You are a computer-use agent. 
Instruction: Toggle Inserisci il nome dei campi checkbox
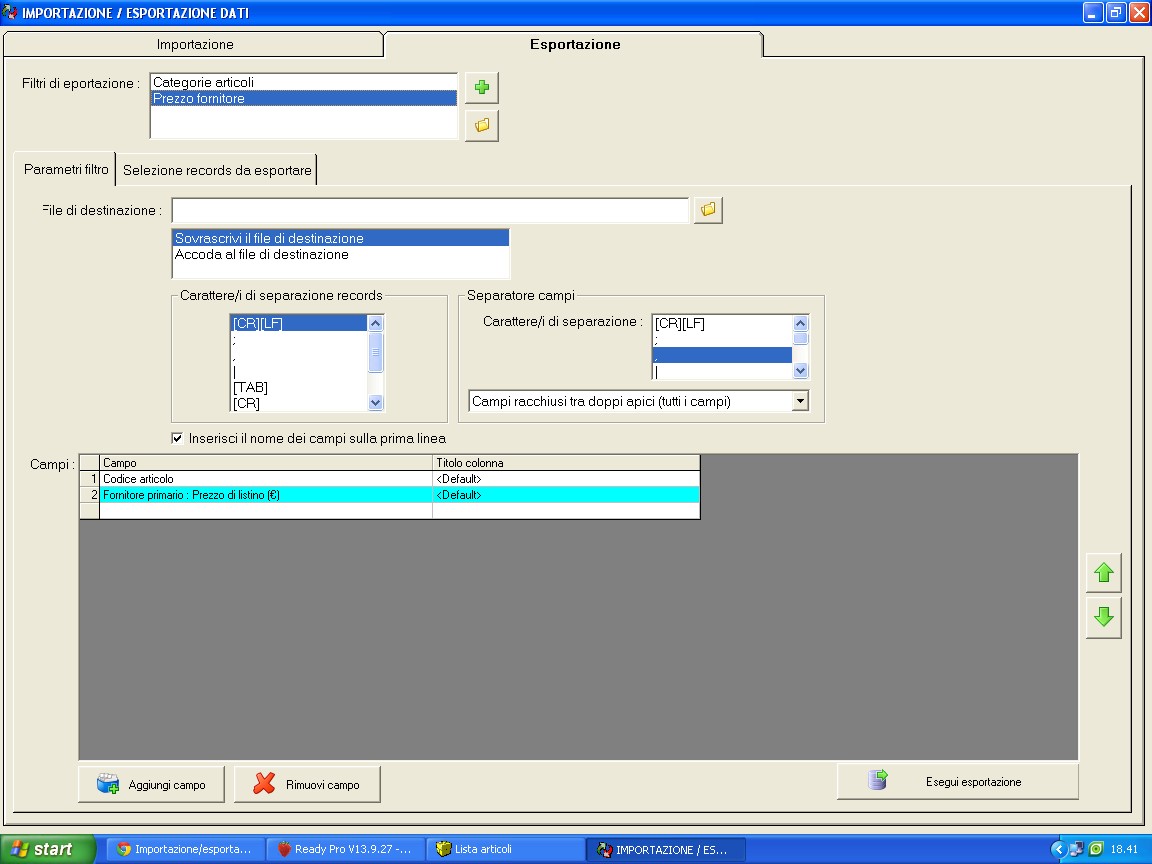(177, 439)
